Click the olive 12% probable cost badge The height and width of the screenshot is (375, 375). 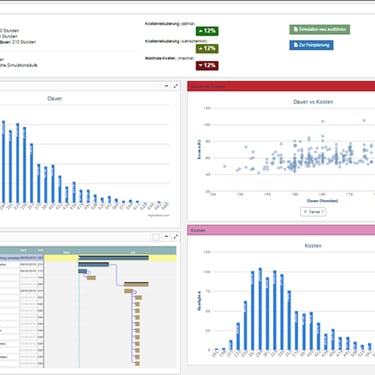click(207, 48)
